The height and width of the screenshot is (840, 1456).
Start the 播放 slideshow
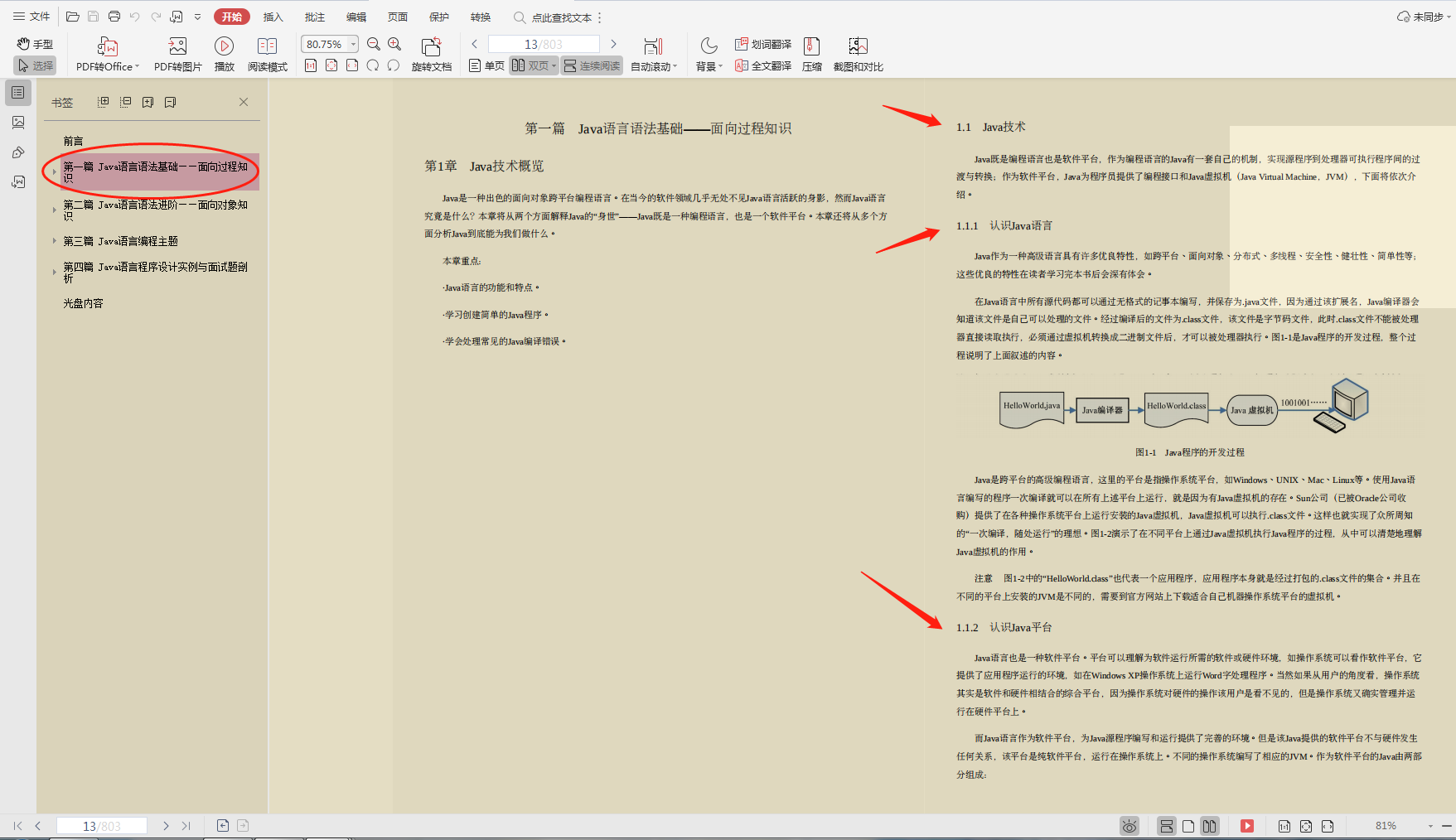224,55
